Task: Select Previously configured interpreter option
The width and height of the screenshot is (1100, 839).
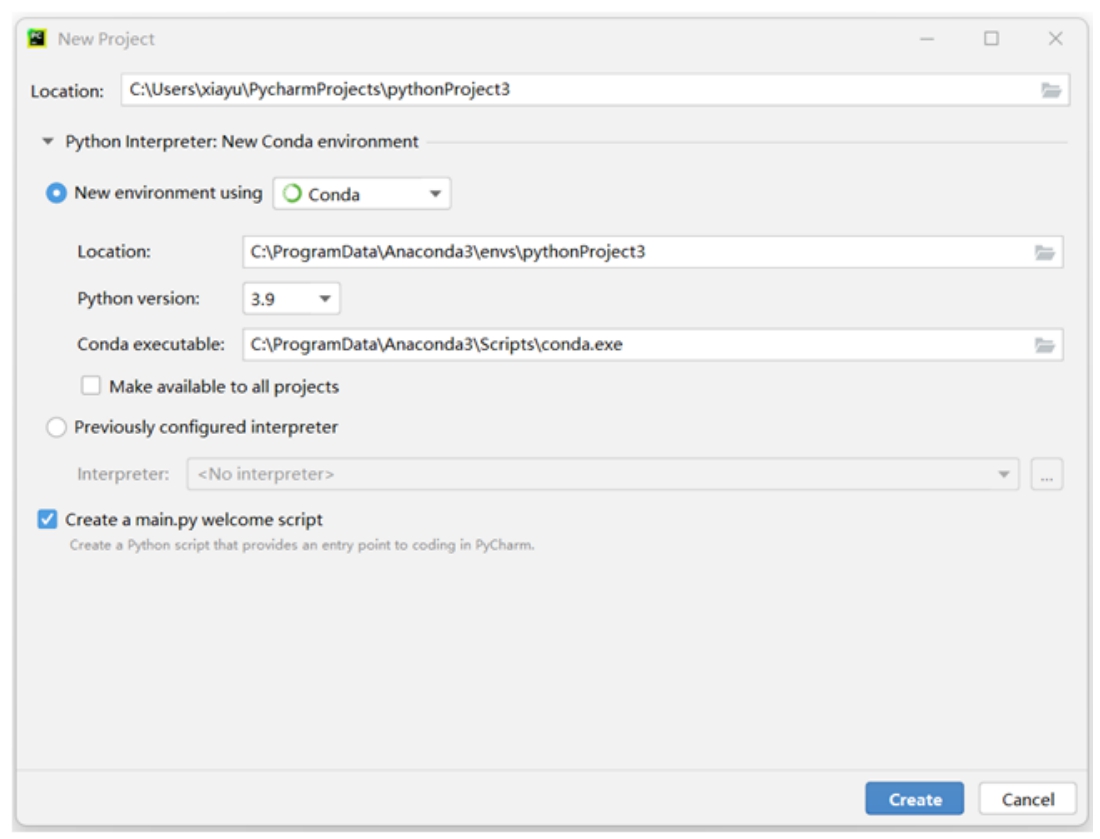Action: pyautogui.click(x=56, y=427)
